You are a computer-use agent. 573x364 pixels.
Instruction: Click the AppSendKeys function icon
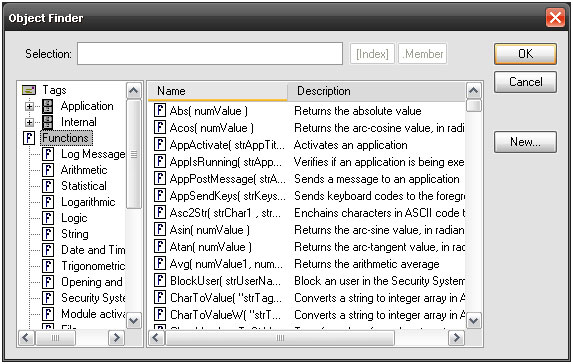[x=160, y=196]
